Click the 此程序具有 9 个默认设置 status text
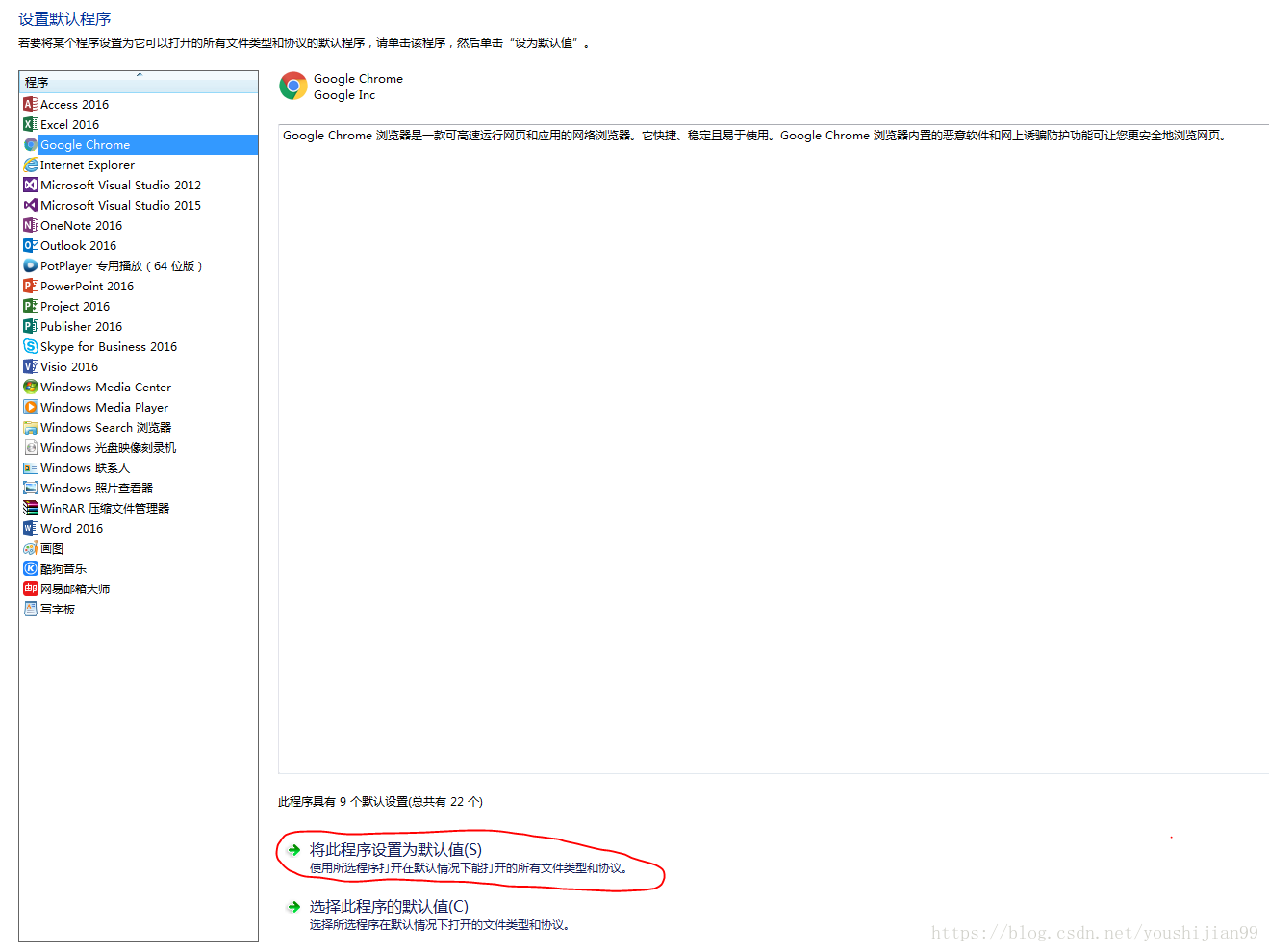This screenshot has height=952, width=1269. [x=380, y=801]
